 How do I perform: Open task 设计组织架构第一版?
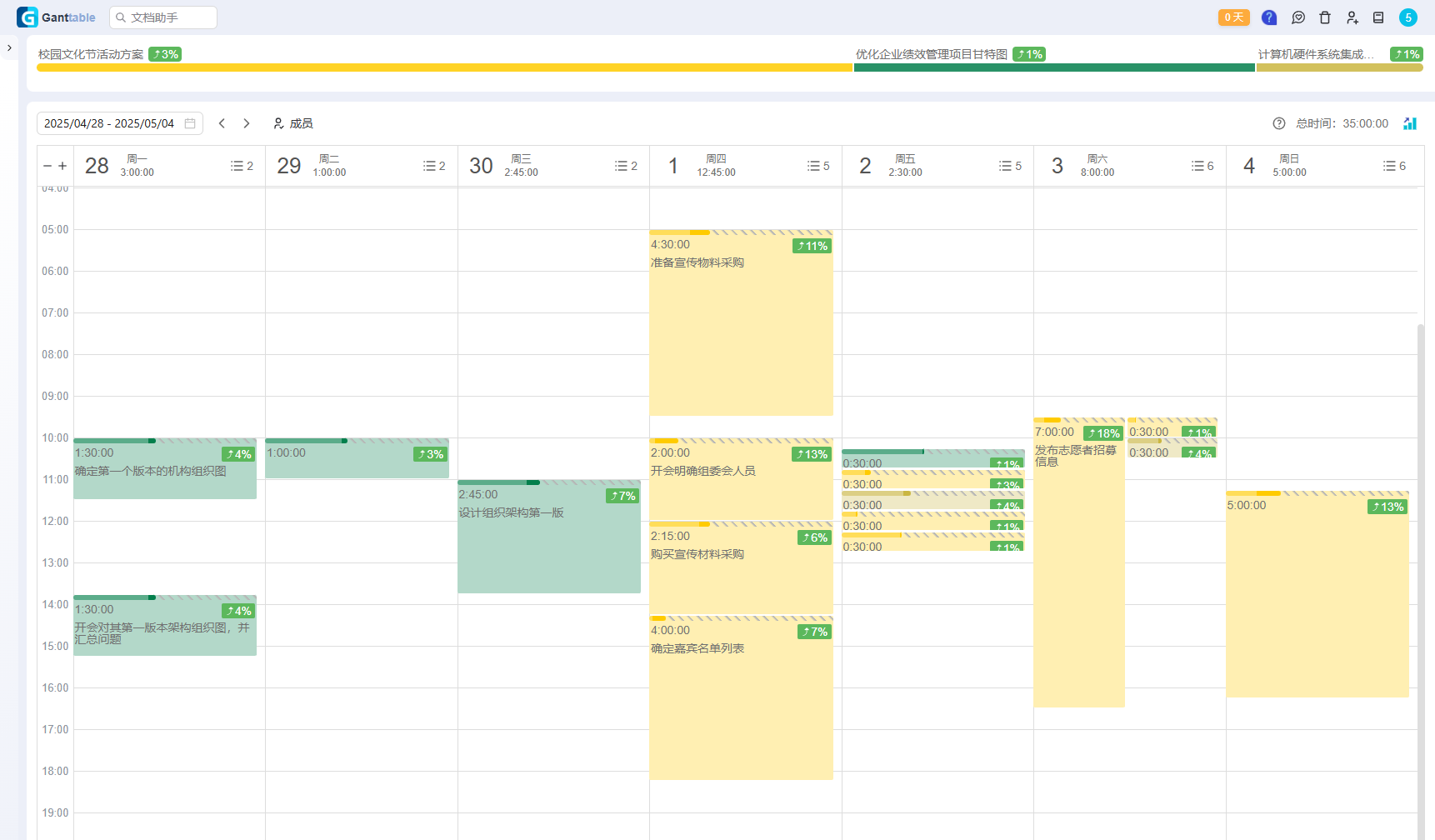click(549, 537)
